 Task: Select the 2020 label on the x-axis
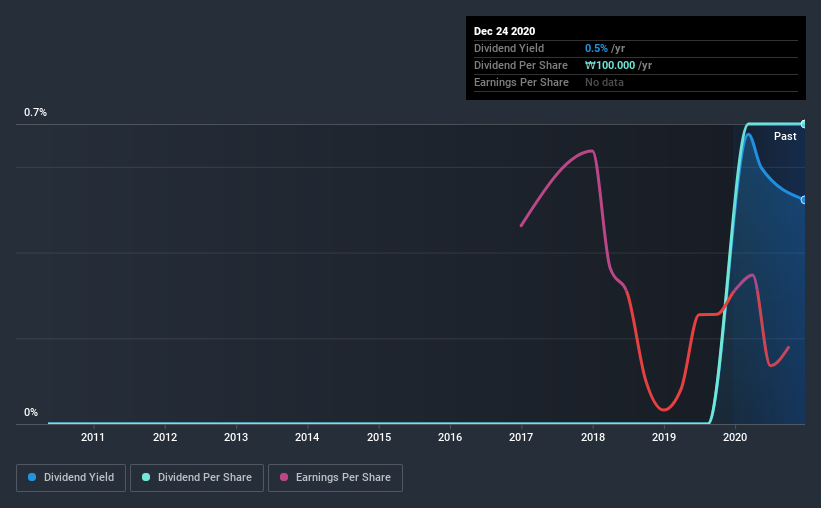coord(735,437)
